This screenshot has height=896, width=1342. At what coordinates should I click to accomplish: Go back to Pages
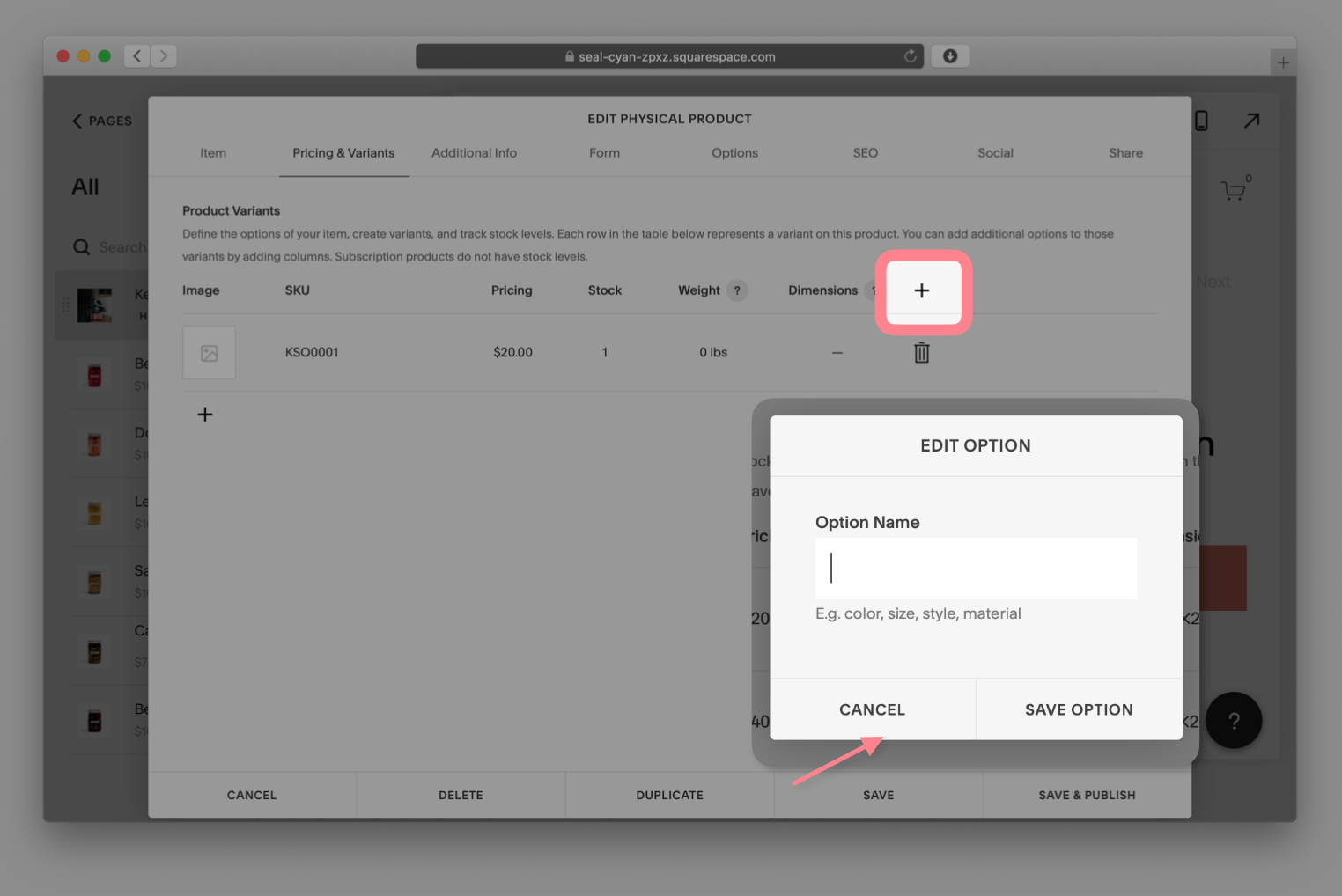coord(102,121)
